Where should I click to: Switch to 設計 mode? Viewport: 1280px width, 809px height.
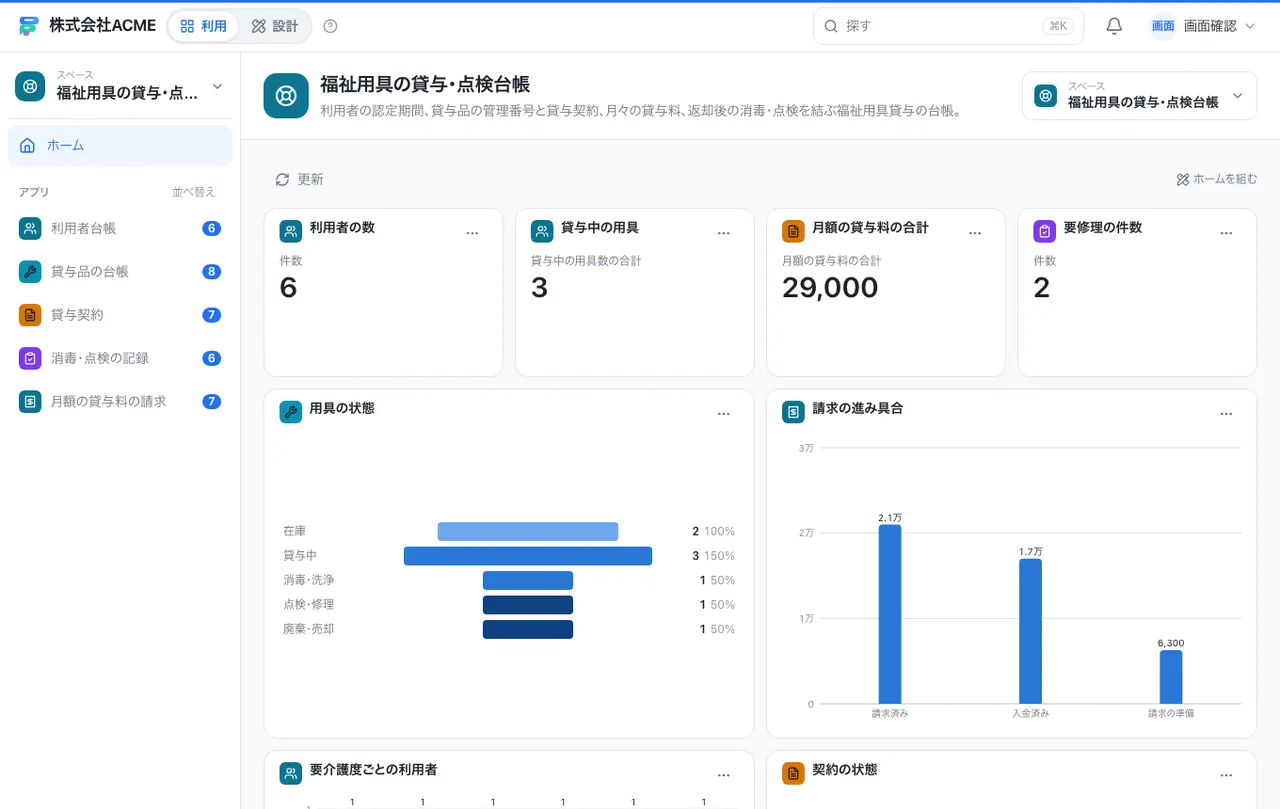[275, 26]
